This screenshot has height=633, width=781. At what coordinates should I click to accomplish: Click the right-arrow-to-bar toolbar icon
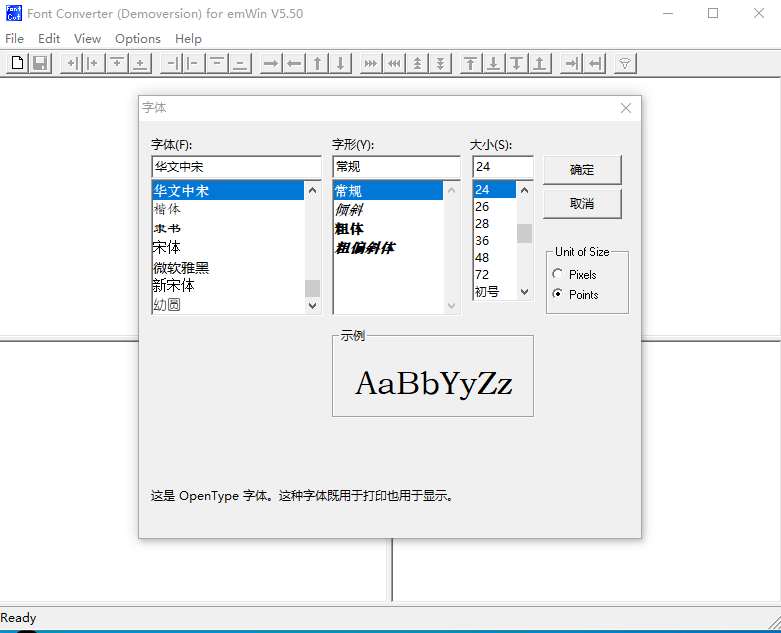point(571,63)
